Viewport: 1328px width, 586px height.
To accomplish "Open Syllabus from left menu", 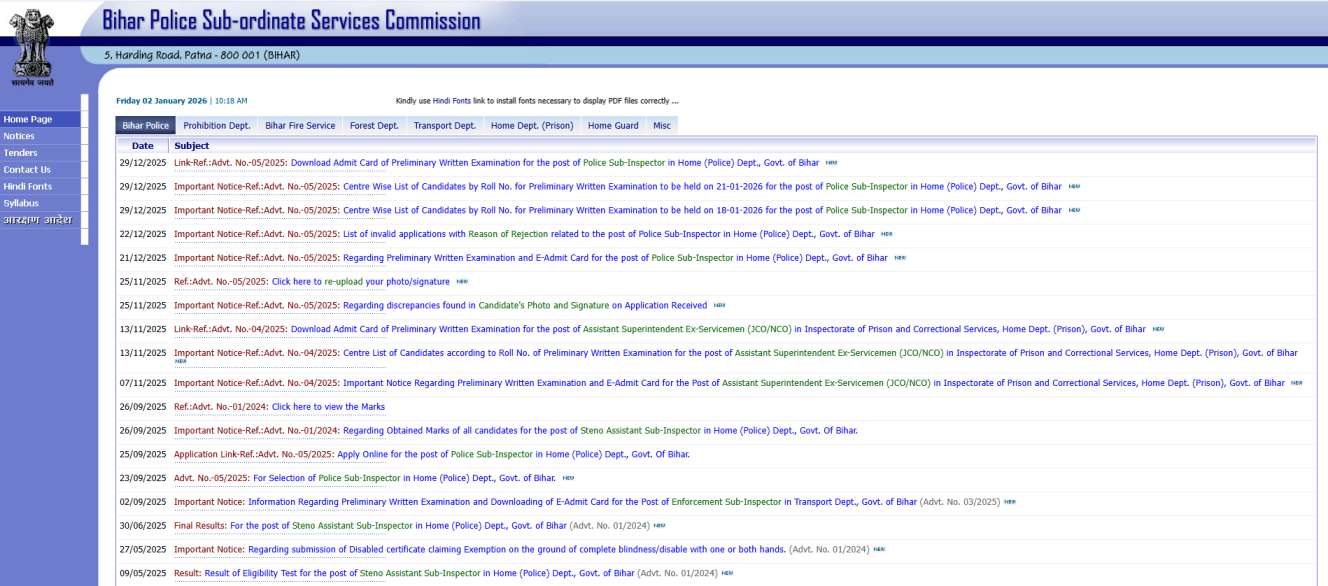I will pos(21,203).
